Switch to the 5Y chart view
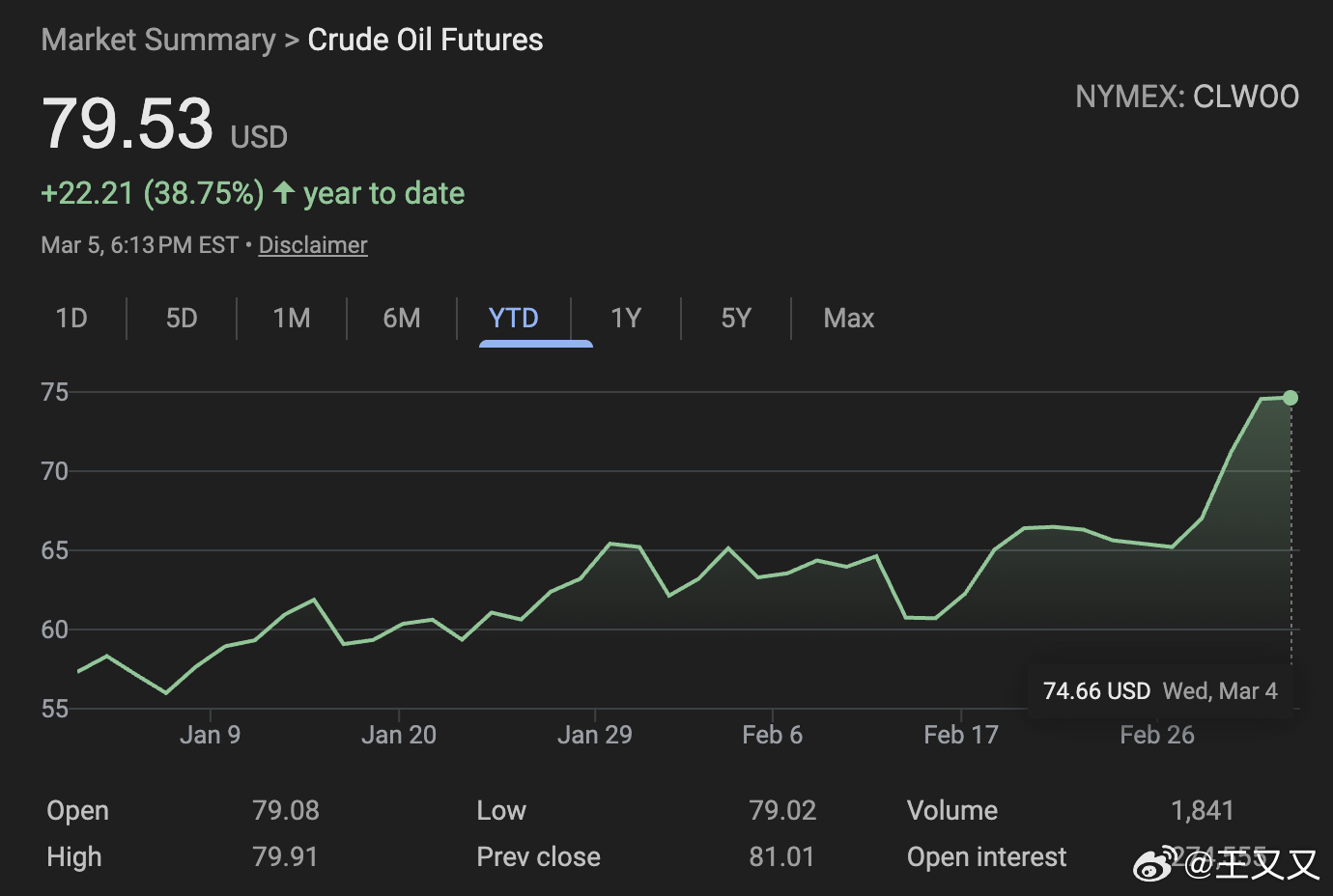 [736, 319]
